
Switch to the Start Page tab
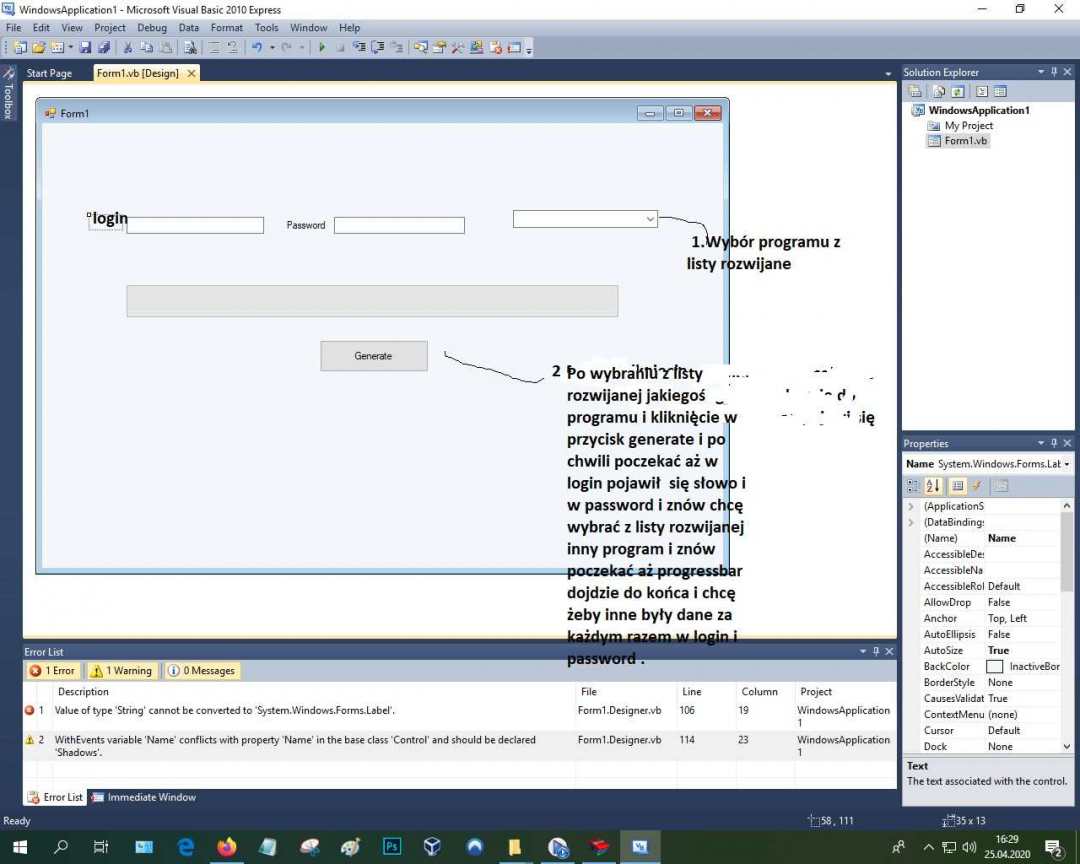(49, 73)
